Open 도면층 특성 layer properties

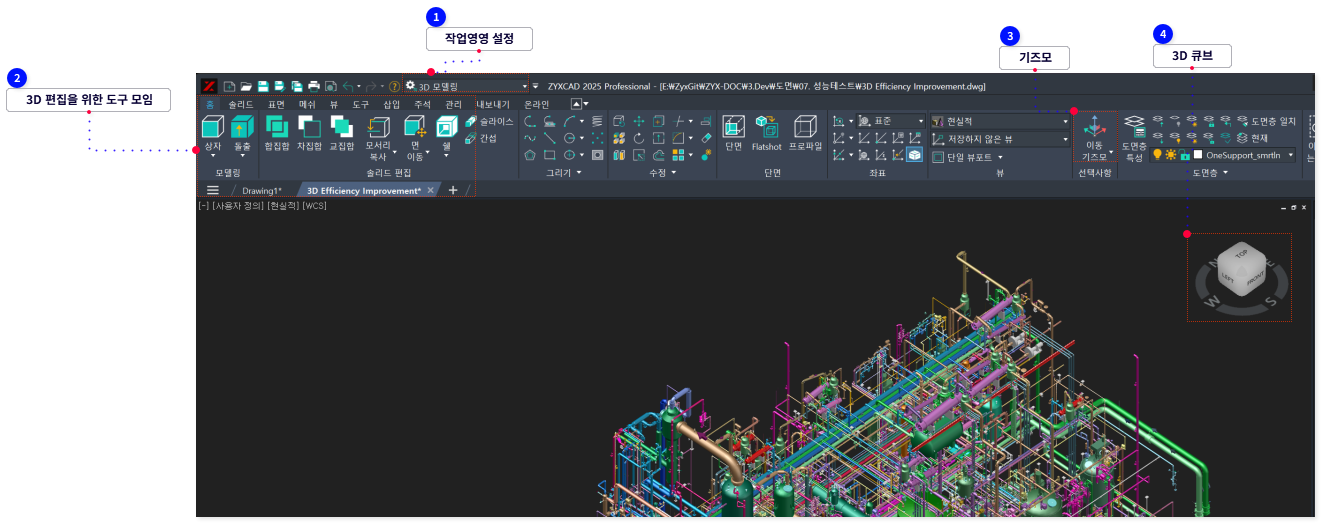(1134, 138)
